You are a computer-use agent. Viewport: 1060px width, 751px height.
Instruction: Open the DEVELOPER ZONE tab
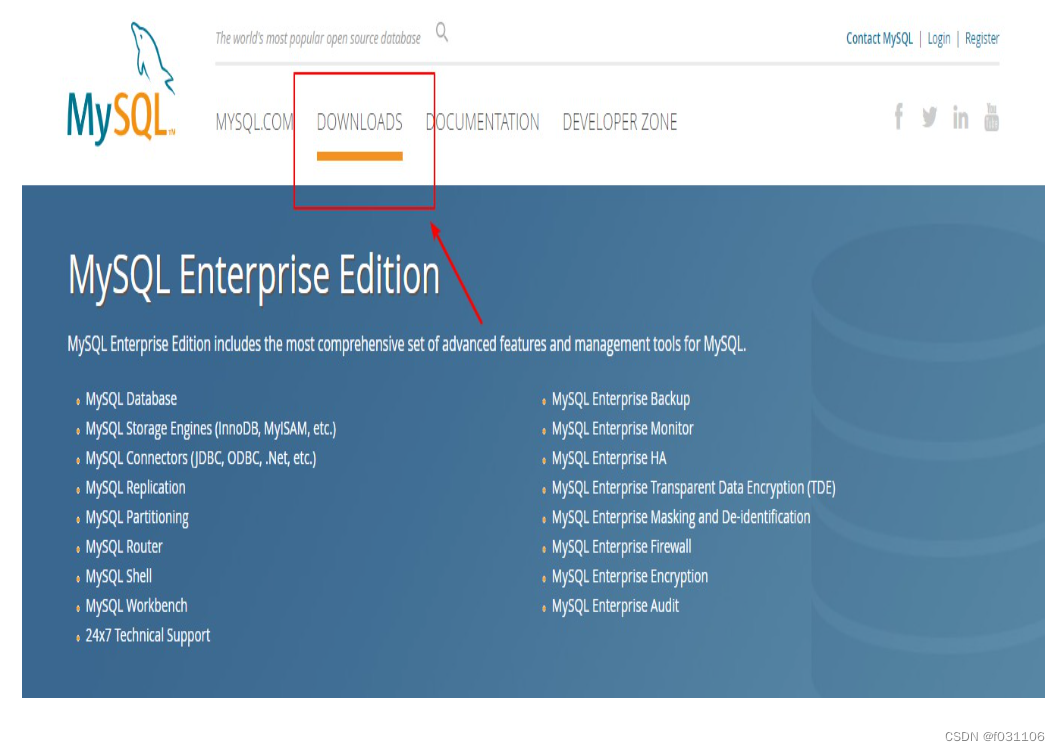620,122
